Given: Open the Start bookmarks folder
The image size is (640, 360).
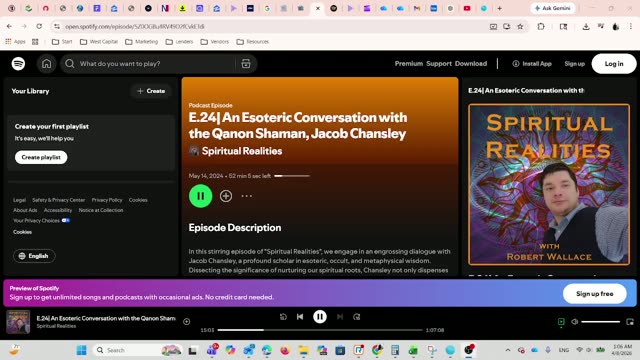Looking at the screenshot, I should [62, 42].
